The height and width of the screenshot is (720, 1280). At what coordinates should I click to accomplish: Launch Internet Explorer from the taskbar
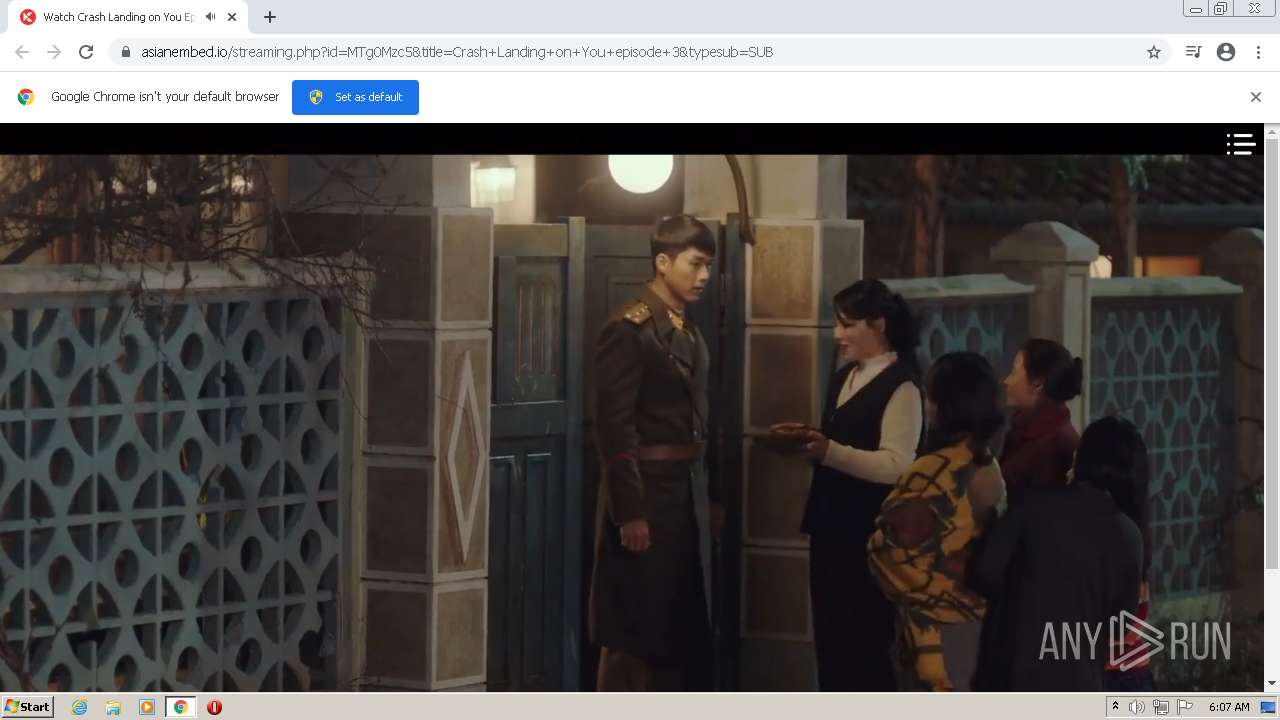[80, 707]
